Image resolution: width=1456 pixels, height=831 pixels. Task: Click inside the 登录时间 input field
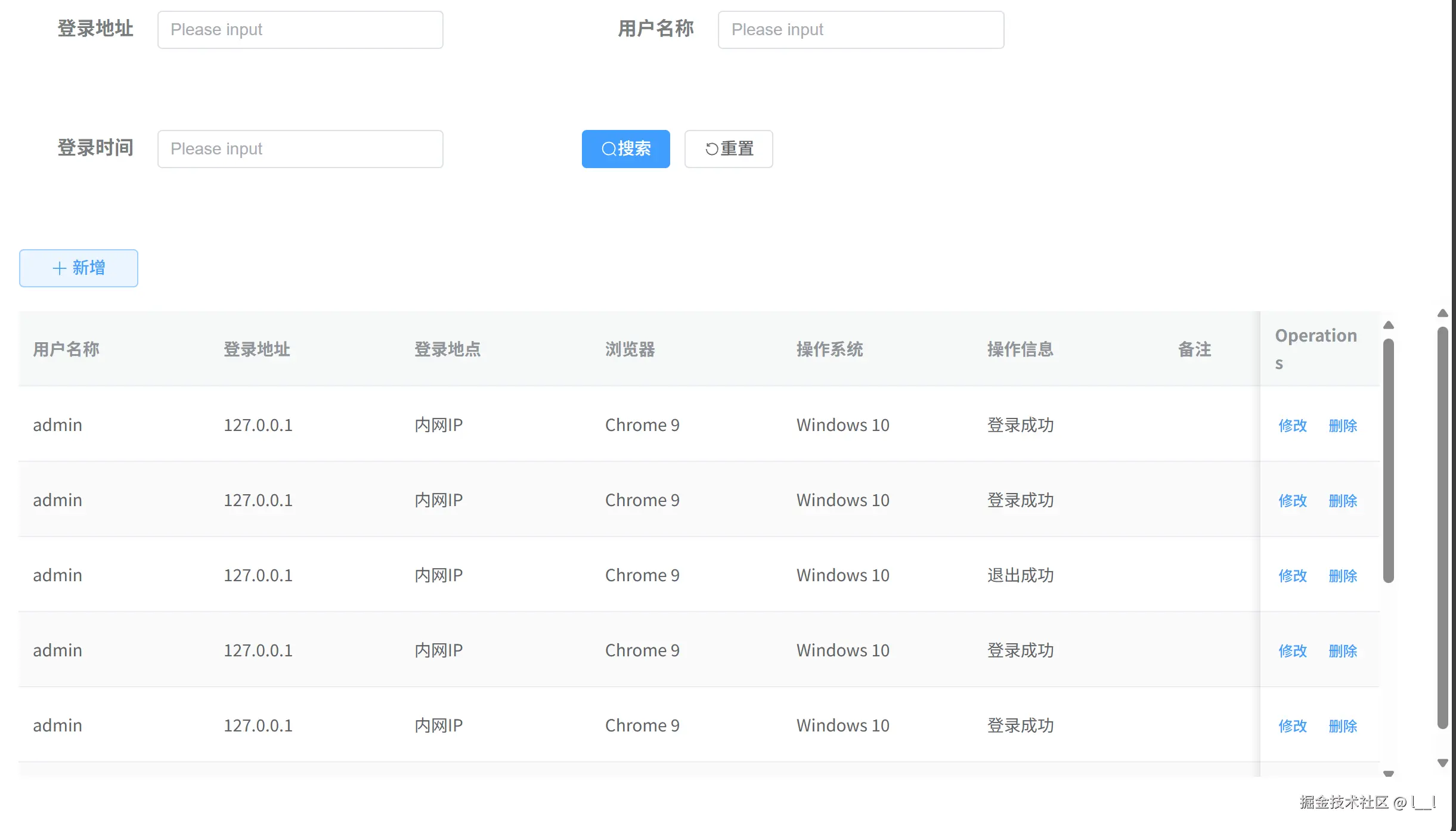tap(300, 148)
